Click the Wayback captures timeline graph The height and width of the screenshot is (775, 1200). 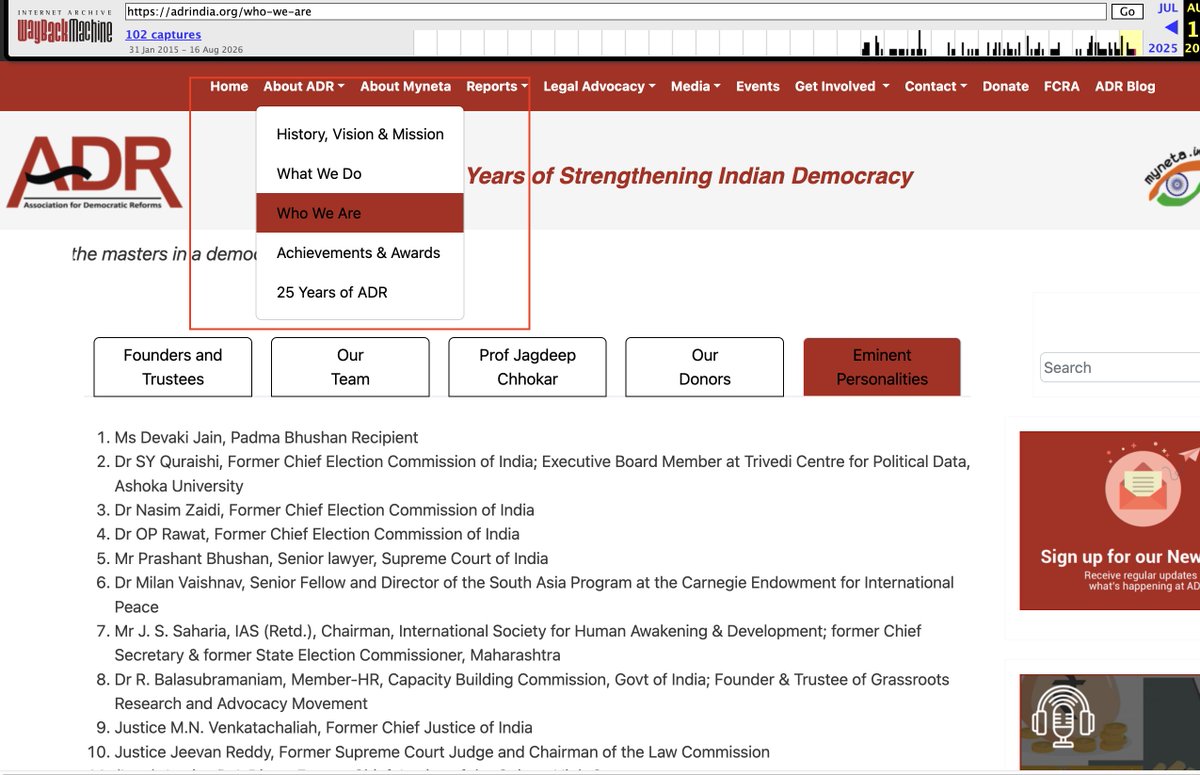point(778,42)
